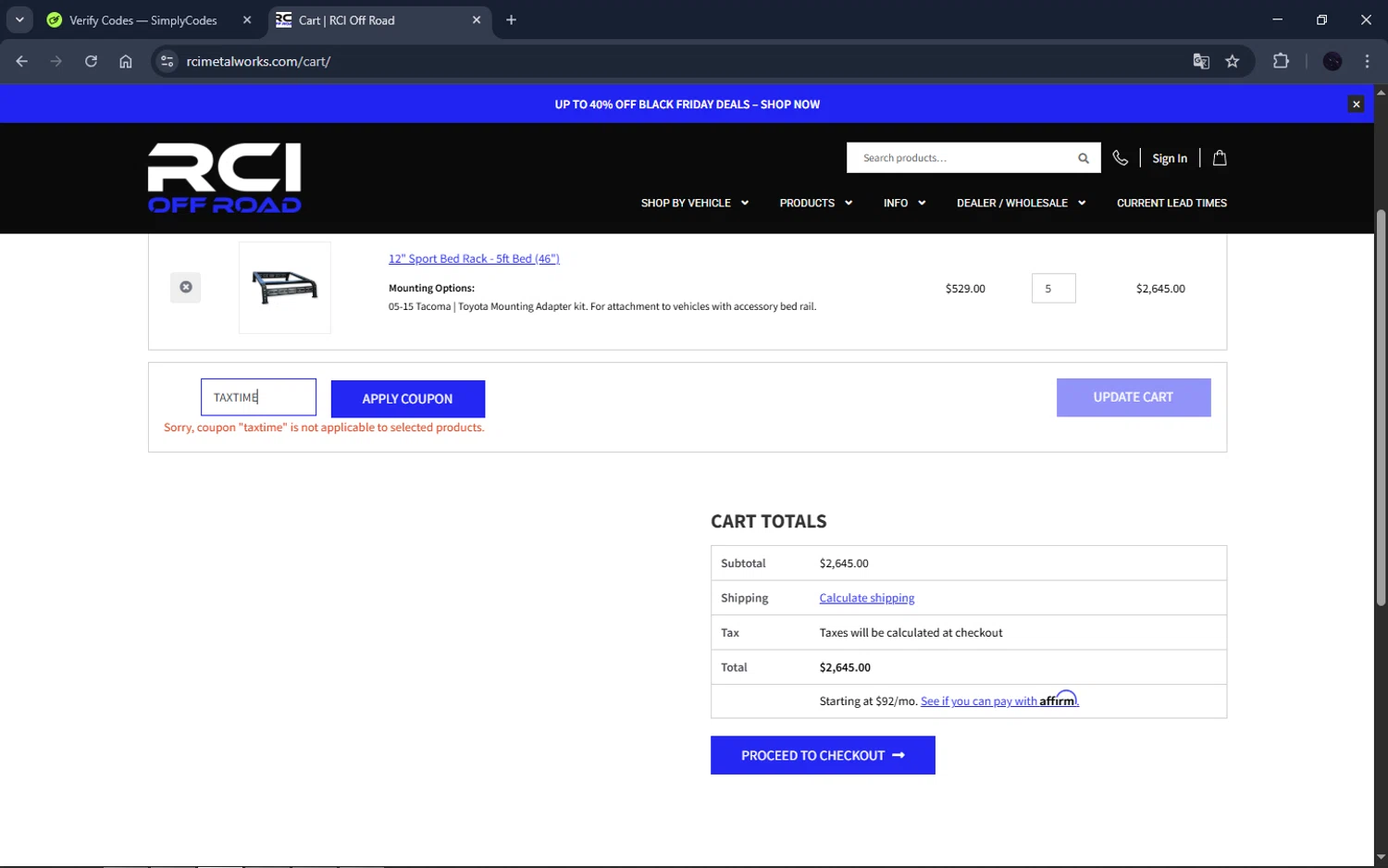The height and width of the screenshot is (868, 1388).
Task: Click the page vertical scrollbar
Action: (1381, 407)
